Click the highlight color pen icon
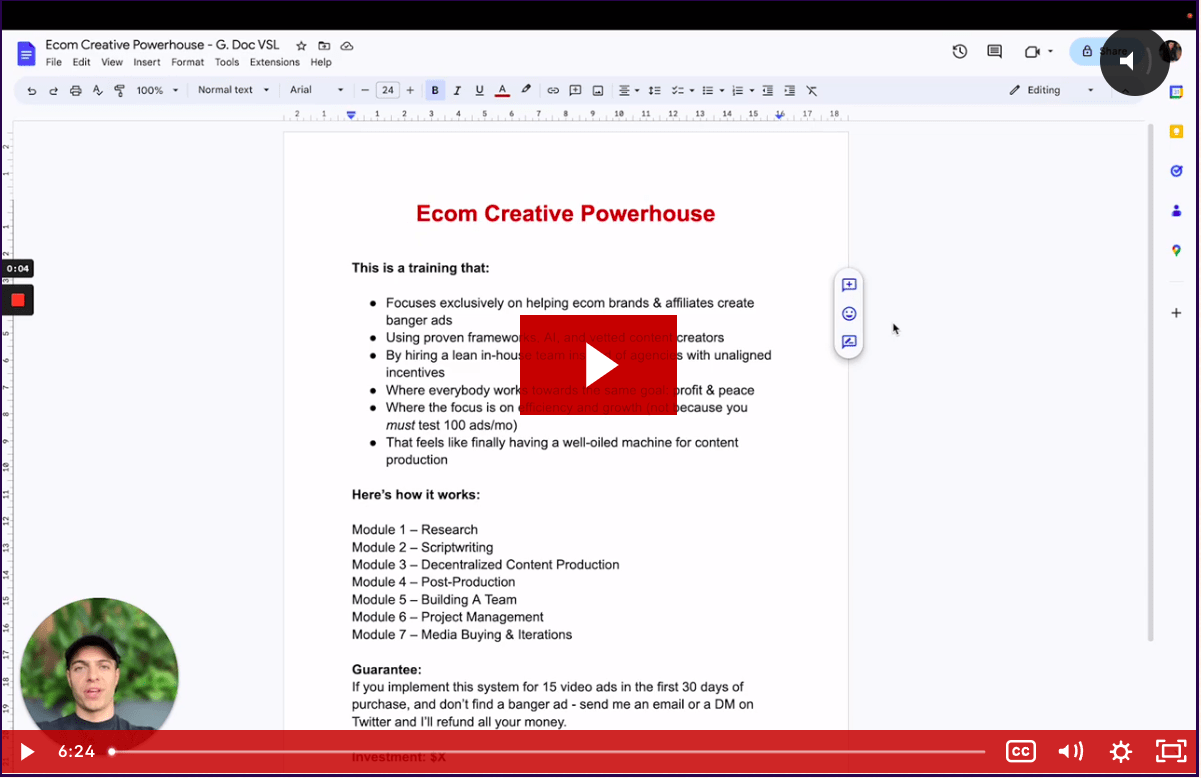1201x778 pixels. click(526, 91)
